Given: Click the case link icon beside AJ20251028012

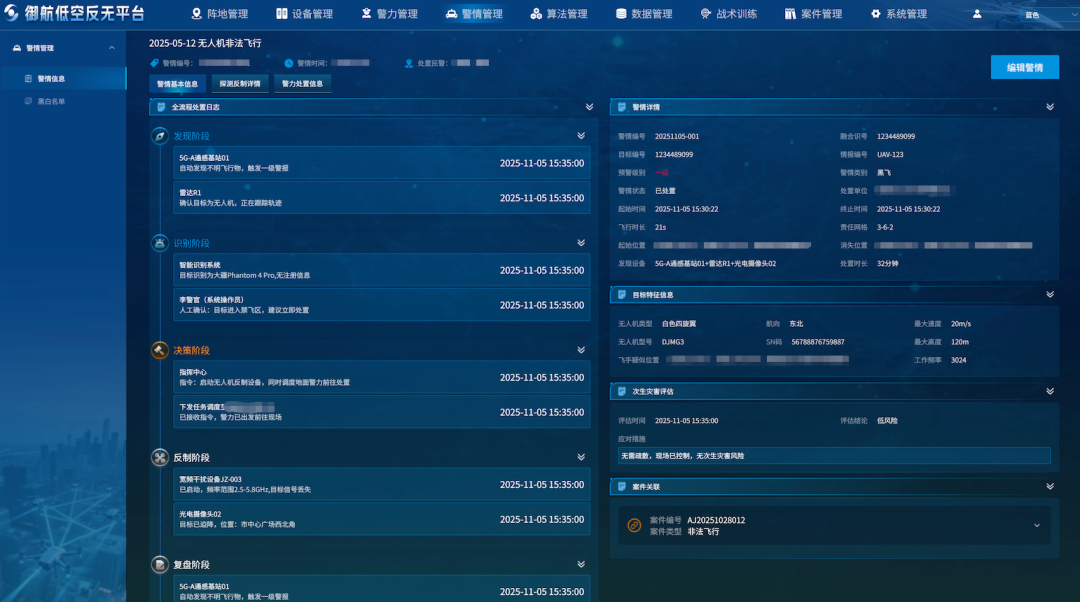Looking at the screenshot, I should coord(634,526).
